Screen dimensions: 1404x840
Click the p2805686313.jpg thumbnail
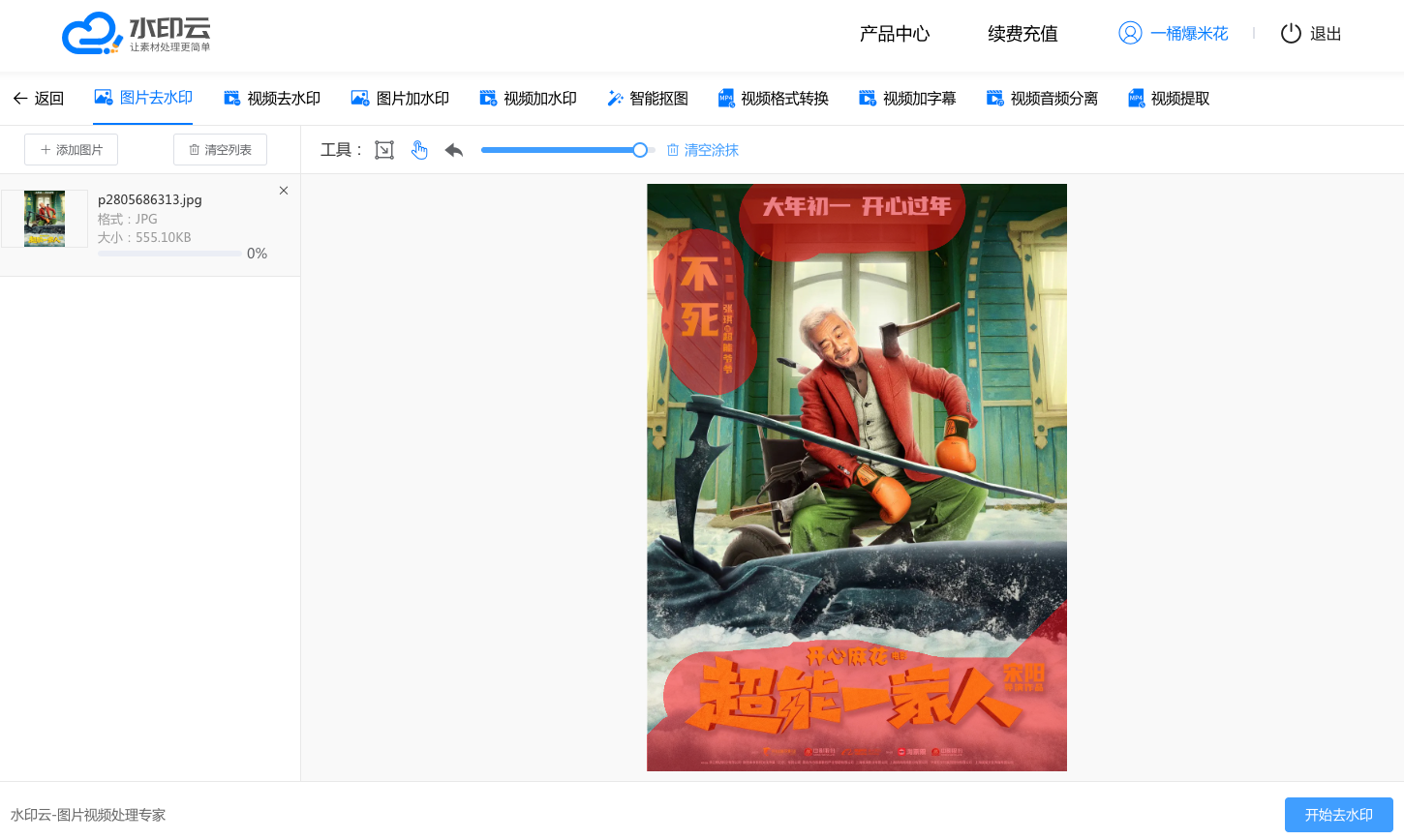point(45,219)
